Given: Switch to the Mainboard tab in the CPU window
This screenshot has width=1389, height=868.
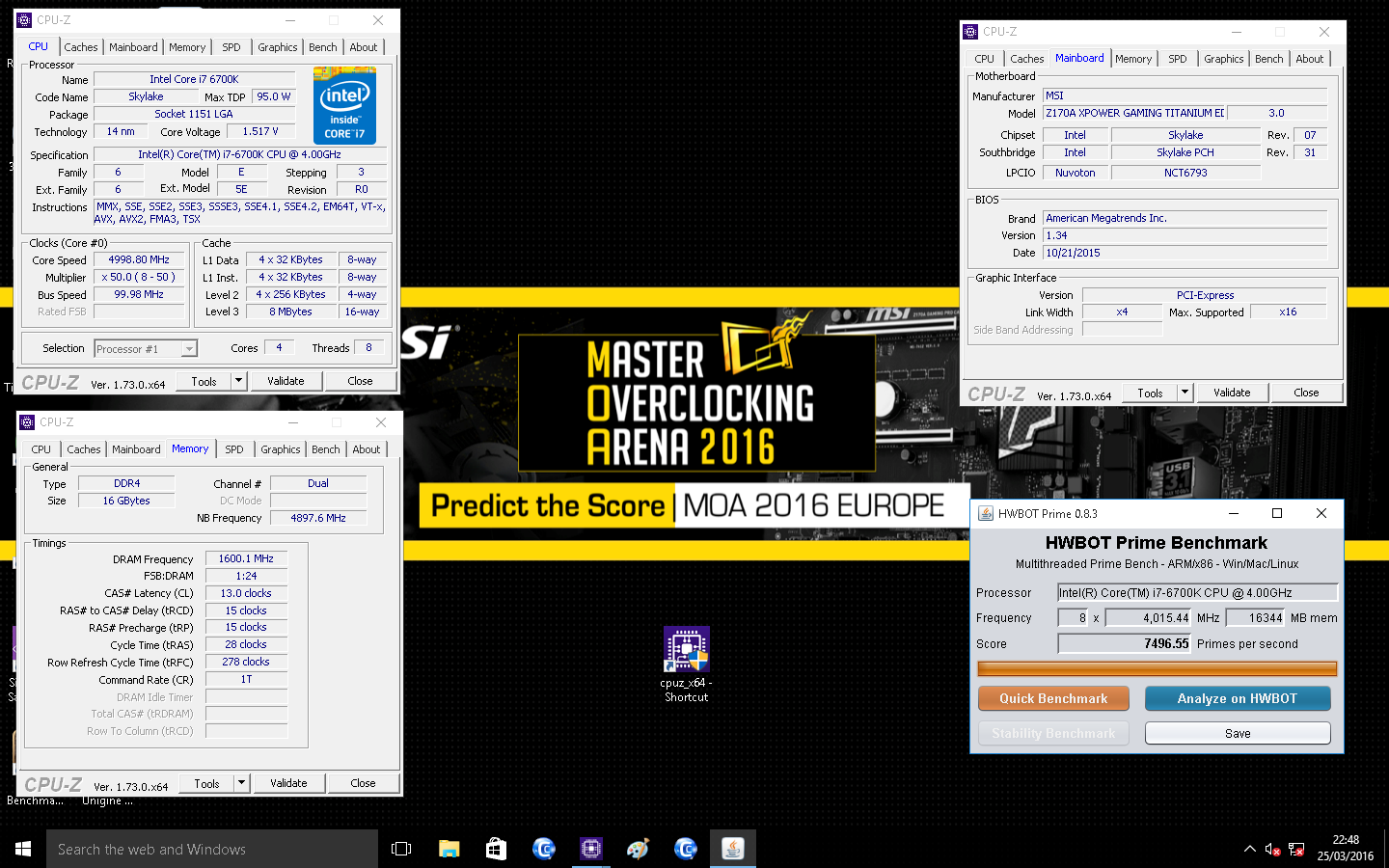Looking at the screenshot, I should 133,47.
